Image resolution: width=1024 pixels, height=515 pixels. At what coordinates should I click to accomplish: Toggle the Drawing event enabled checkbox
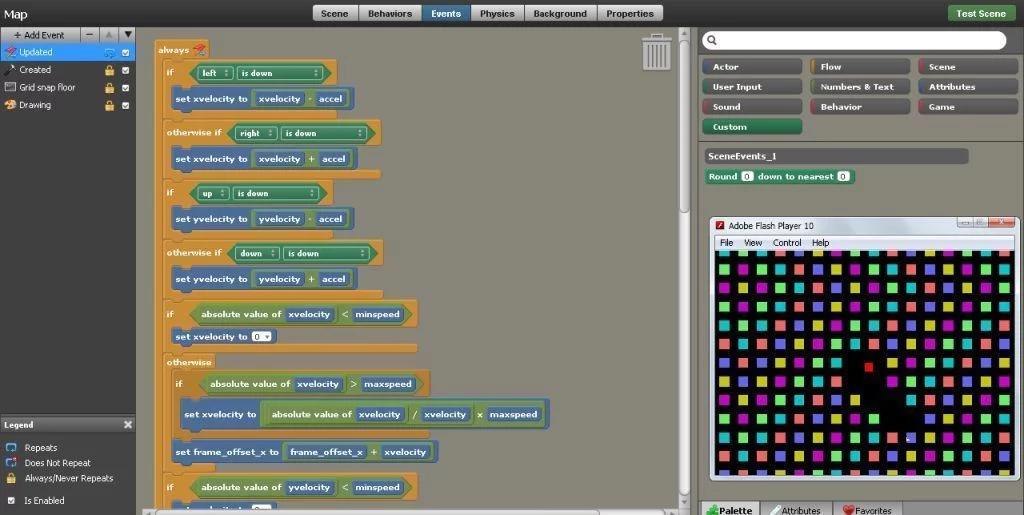125,105
